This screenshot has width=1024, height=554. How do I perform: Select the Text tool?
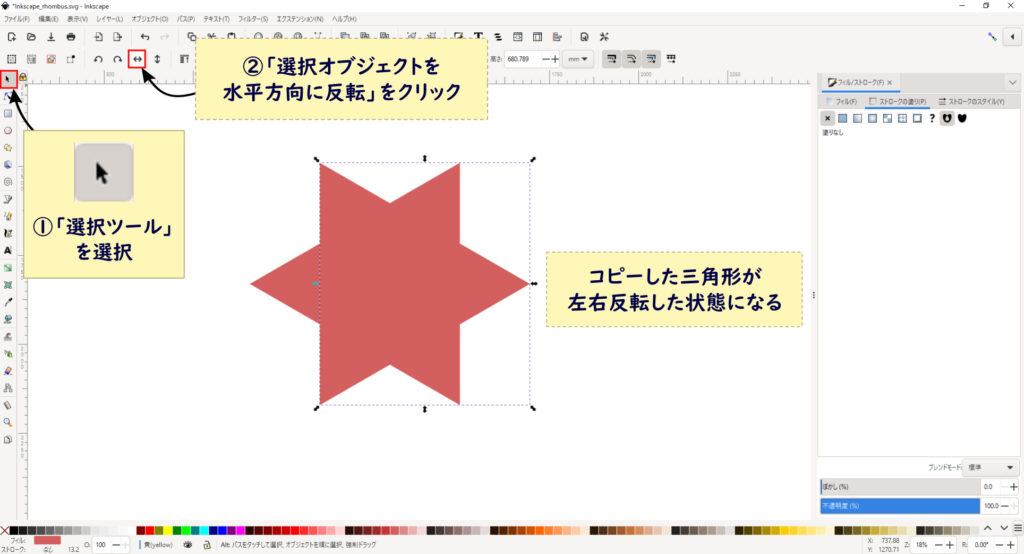click(x=8, y=250)
